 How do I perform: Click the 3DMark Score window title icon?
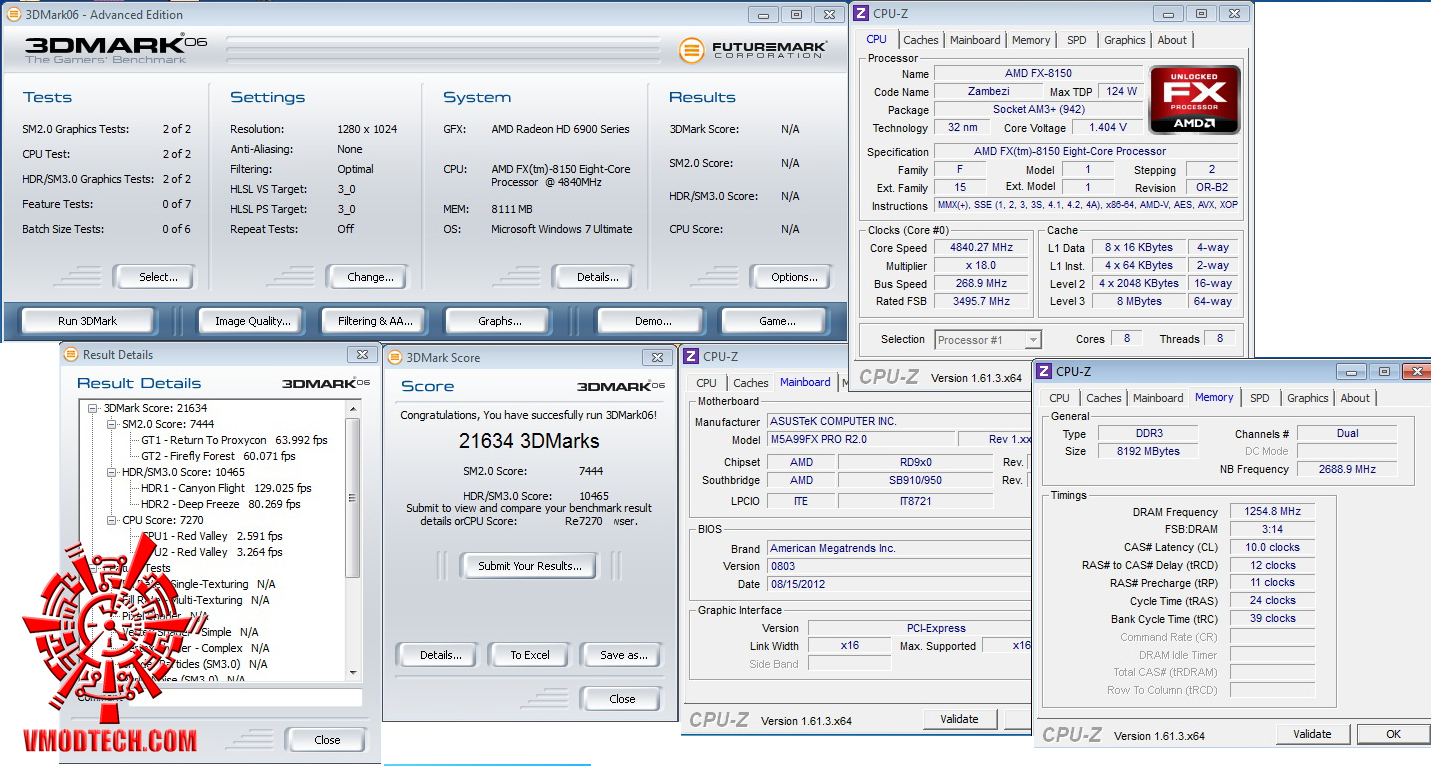[x=395, y=357]
